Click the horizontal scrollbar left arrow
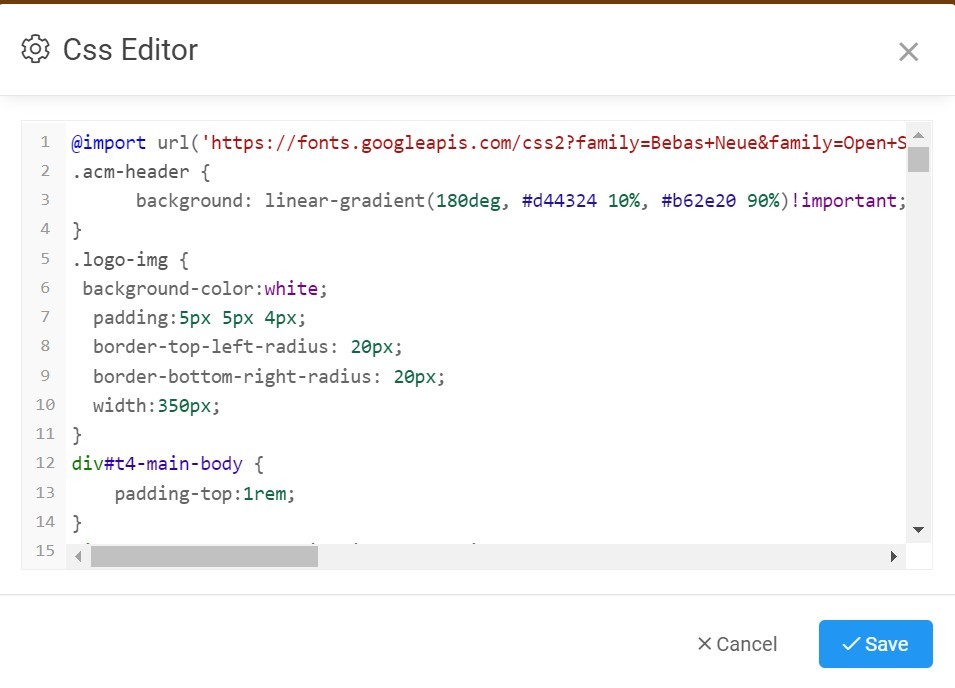 click(78, 556)
